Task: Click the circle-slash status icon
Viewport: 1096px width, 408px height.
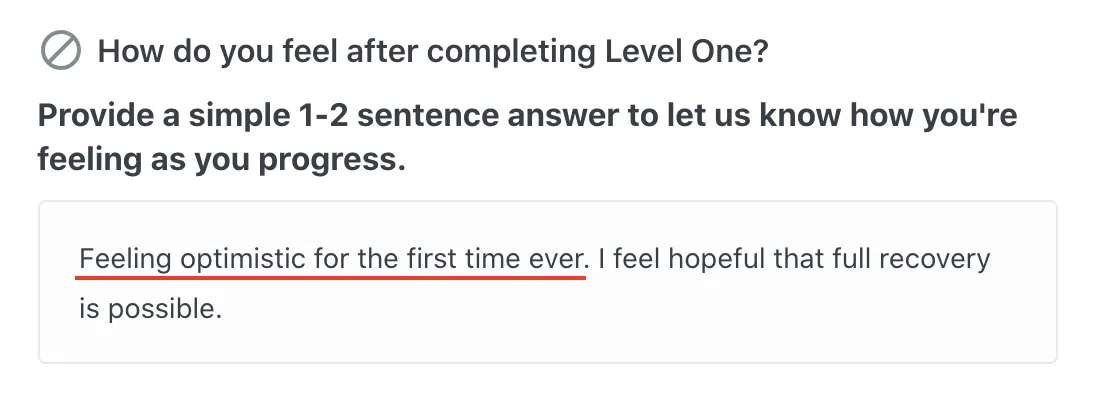Action: click(x=61, y=52)
